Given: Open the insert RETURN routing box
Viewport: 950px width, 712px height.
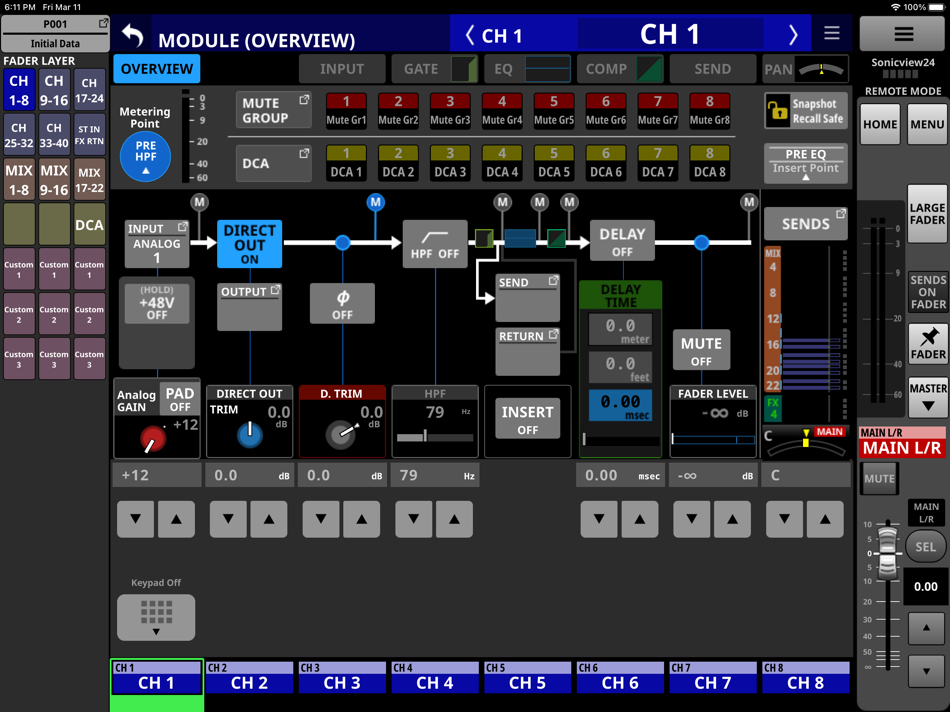Looking at the screenshot, I should 528,351.
